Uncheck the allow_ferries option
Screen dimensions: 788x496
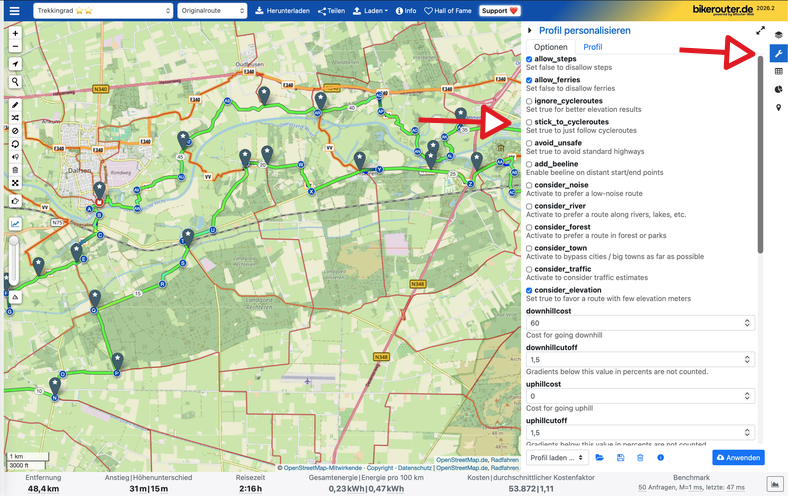coord(530,80)
